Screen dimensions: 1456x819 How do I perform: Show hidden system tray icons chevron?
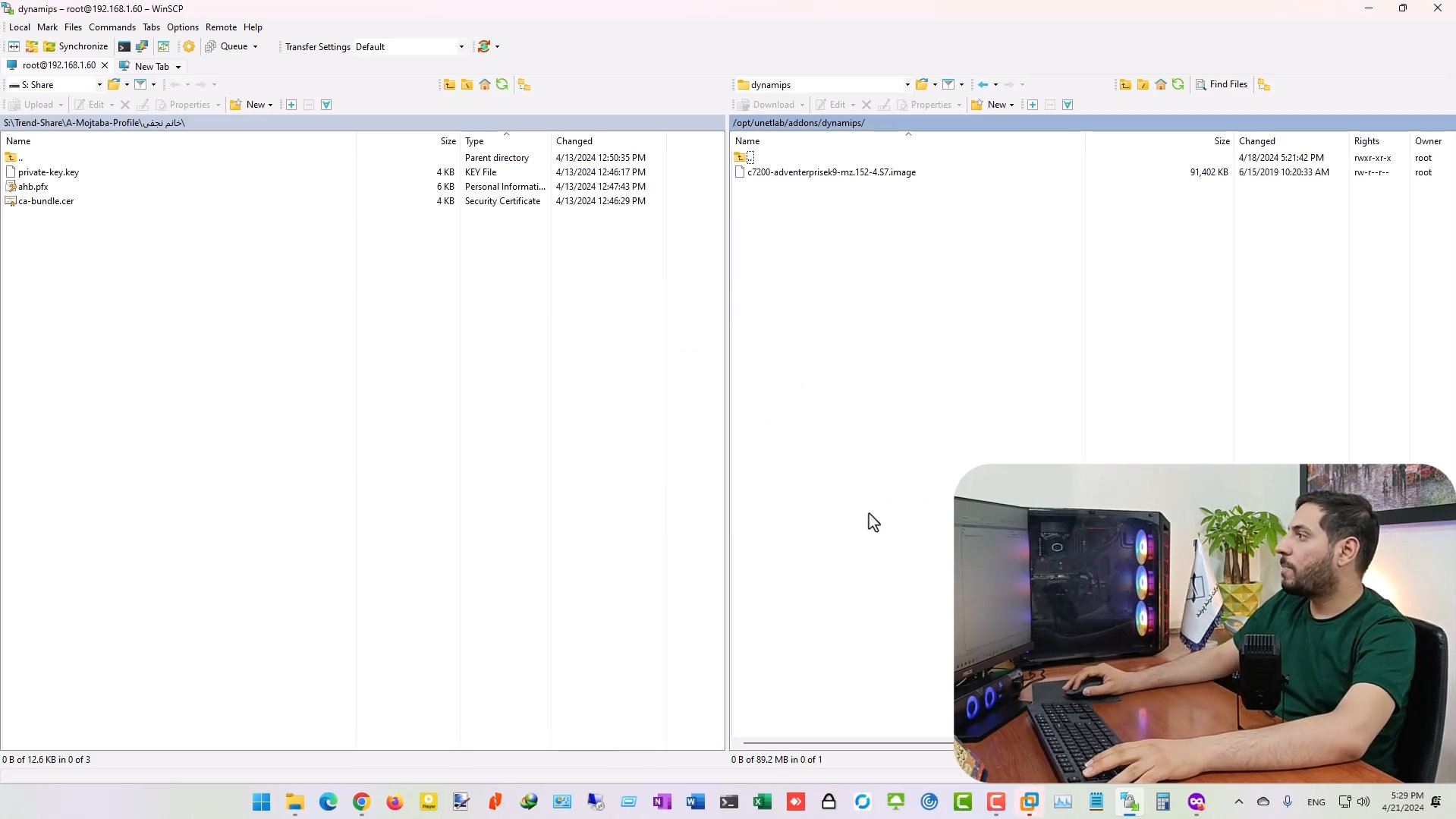coord(1238,802)
